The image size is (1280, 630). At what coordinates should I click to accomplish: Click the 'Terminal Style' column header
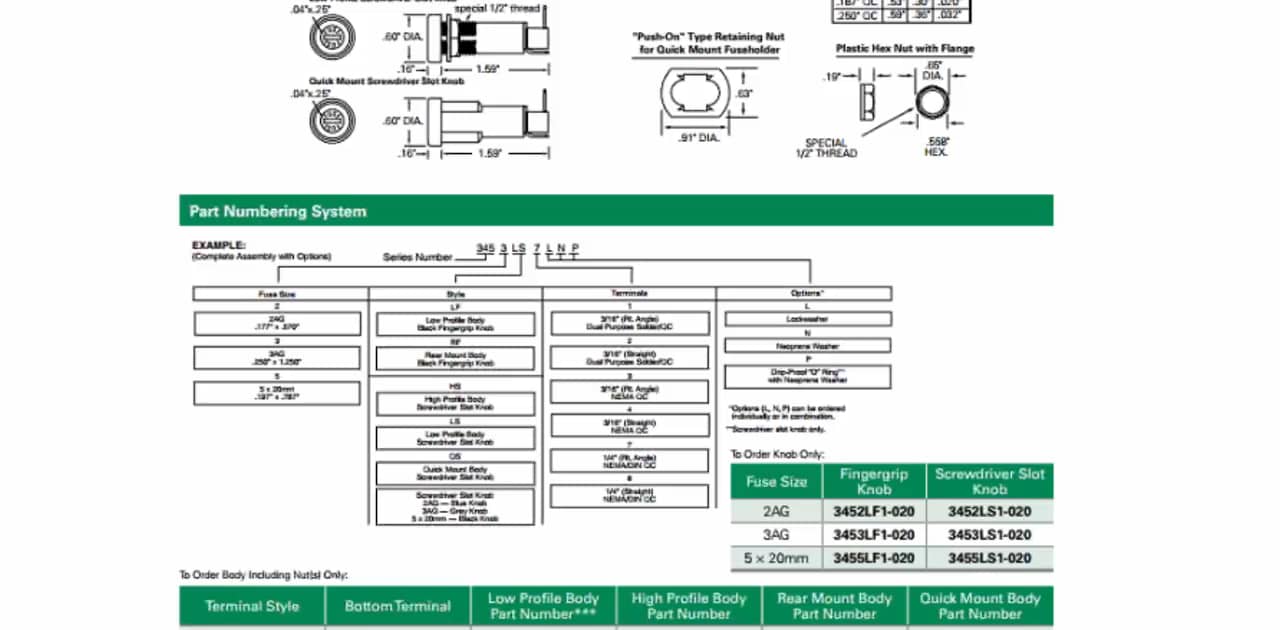[252, 606]
